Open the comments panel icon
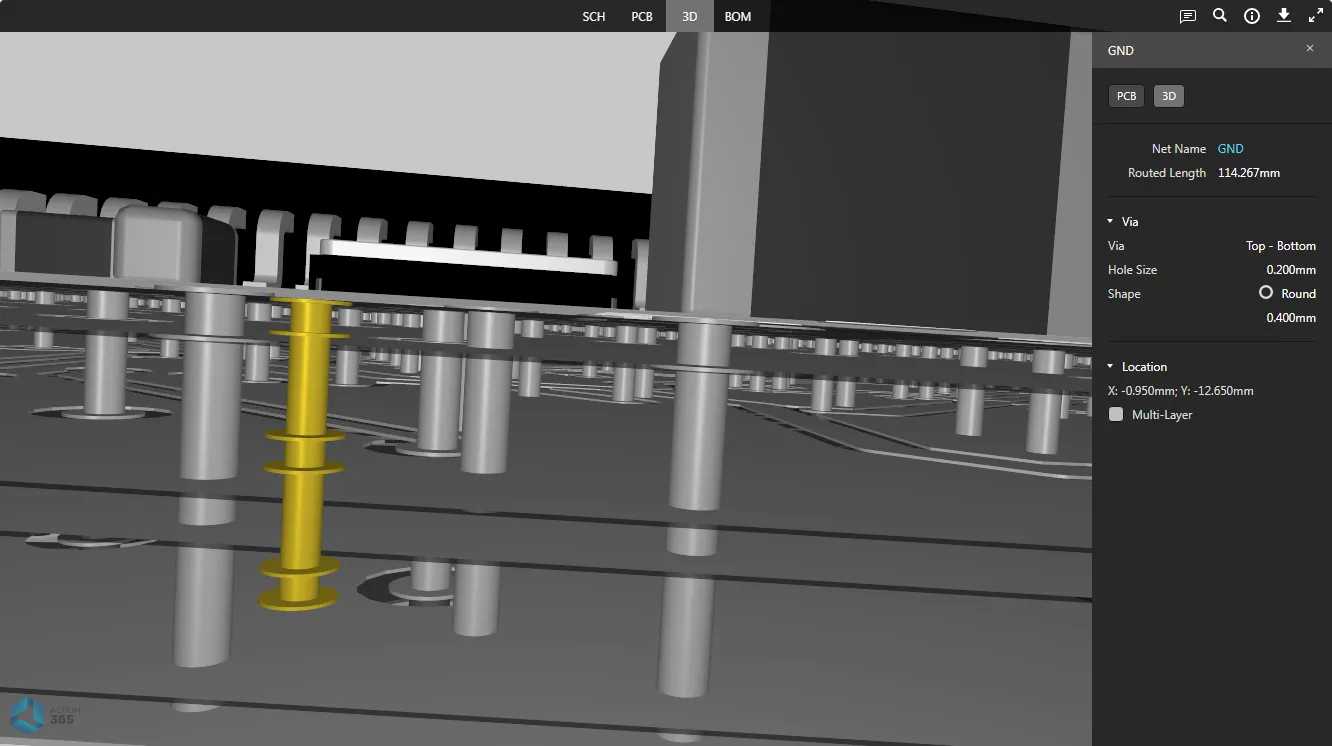 pyautogui.click(x=1187, y=16)
